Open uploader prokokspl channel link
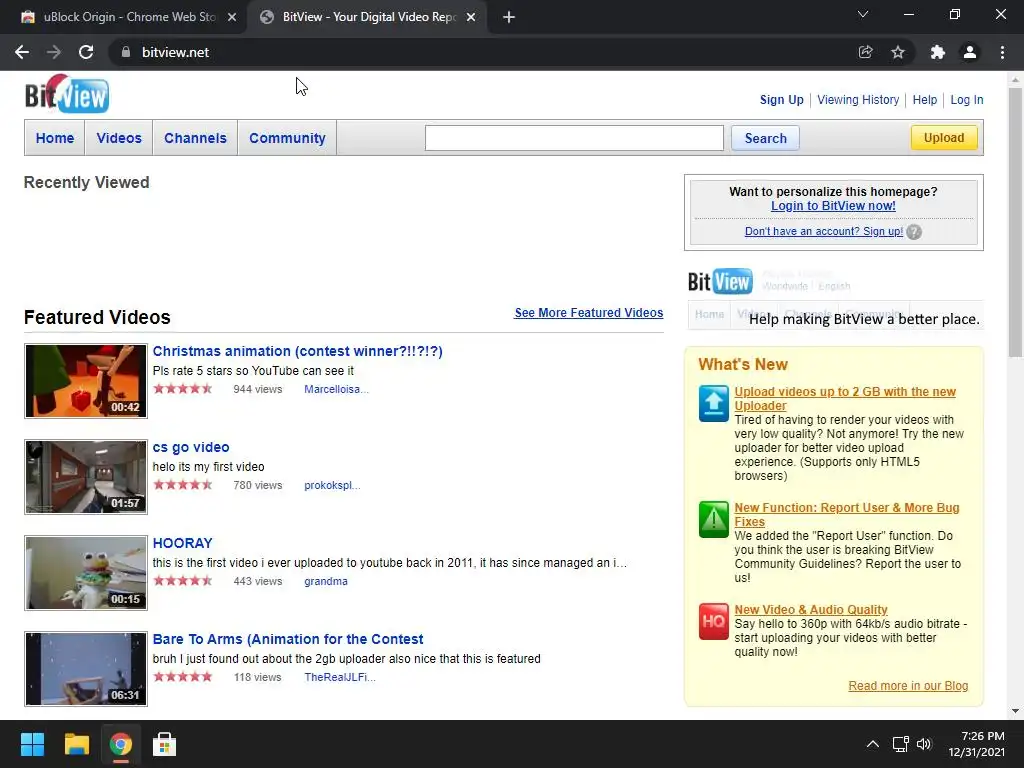 pos(332,485)
